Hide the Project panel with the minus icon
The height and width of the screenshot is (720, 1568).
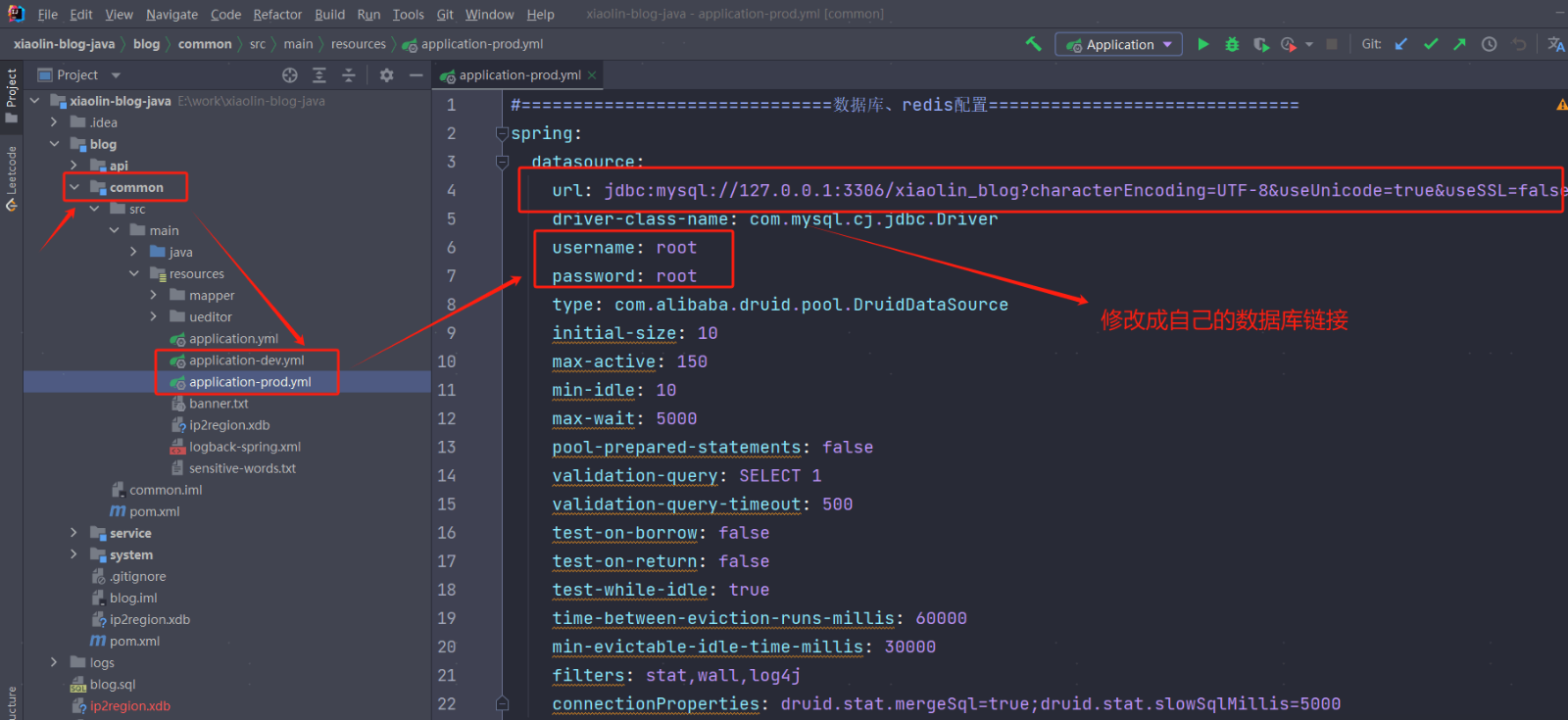(x=416, y=75)
